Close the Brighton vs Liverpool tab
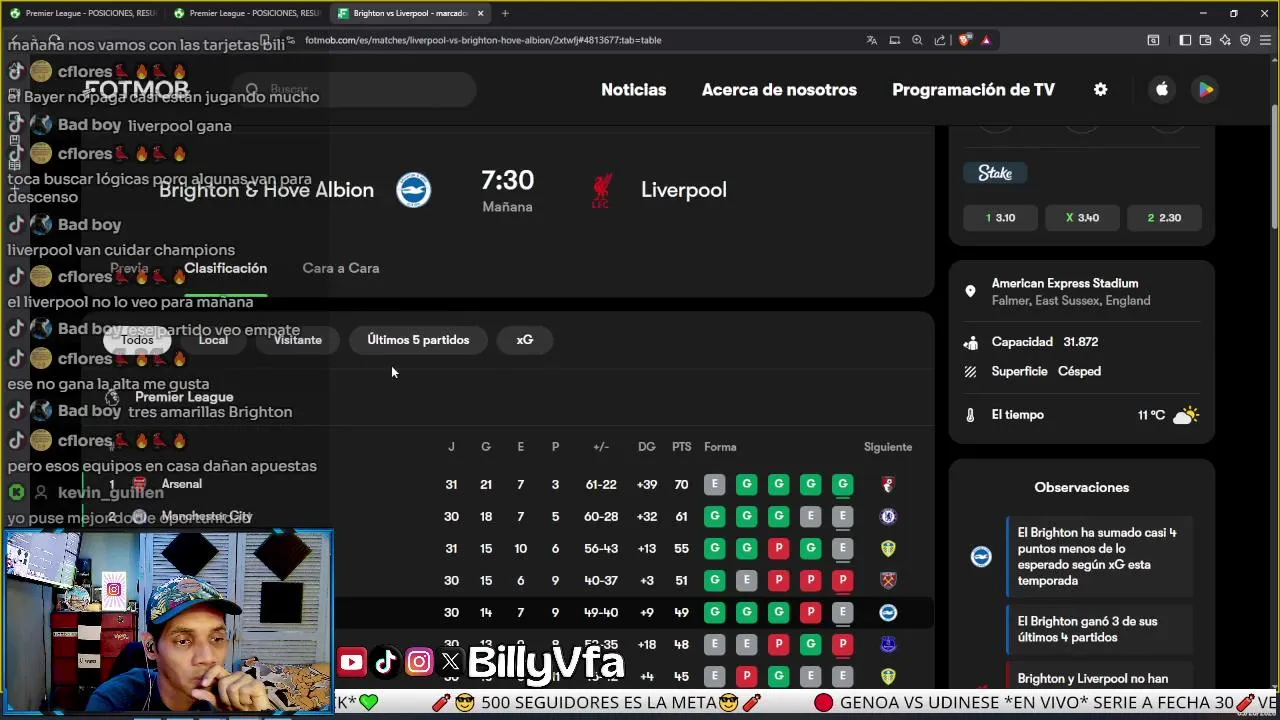This screenshot has height=720, width=1280. (481, 13)
